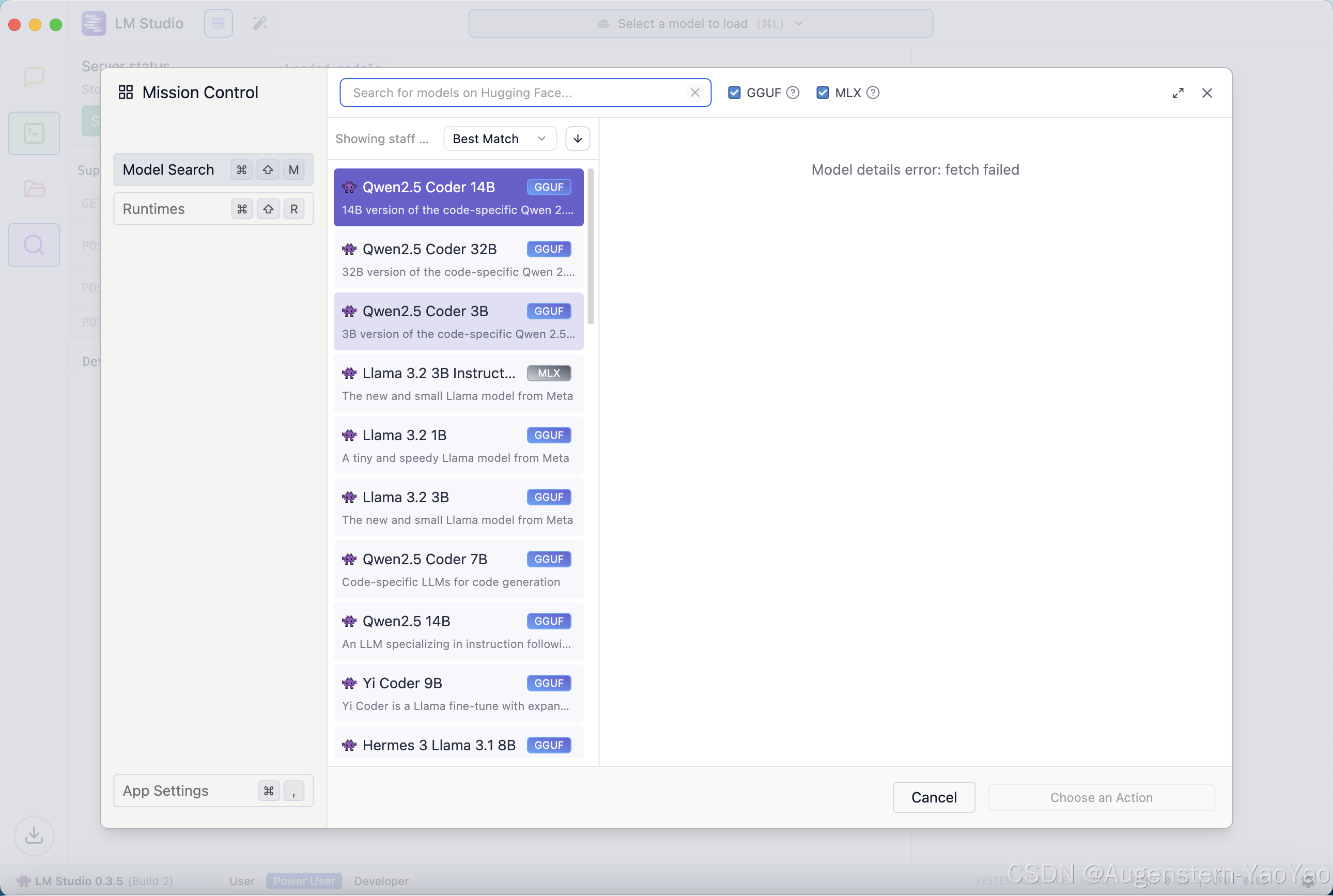
Task: Click the MLX badge on Llama 3.2 3B Instruct
Action: coord(549,373)
